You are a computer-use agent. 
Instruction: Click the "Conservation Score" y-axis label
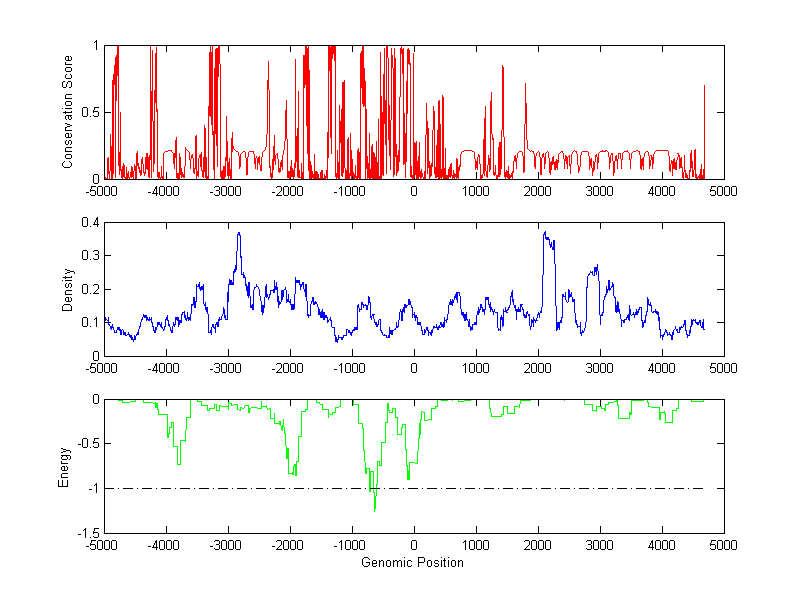coord(68,112)
